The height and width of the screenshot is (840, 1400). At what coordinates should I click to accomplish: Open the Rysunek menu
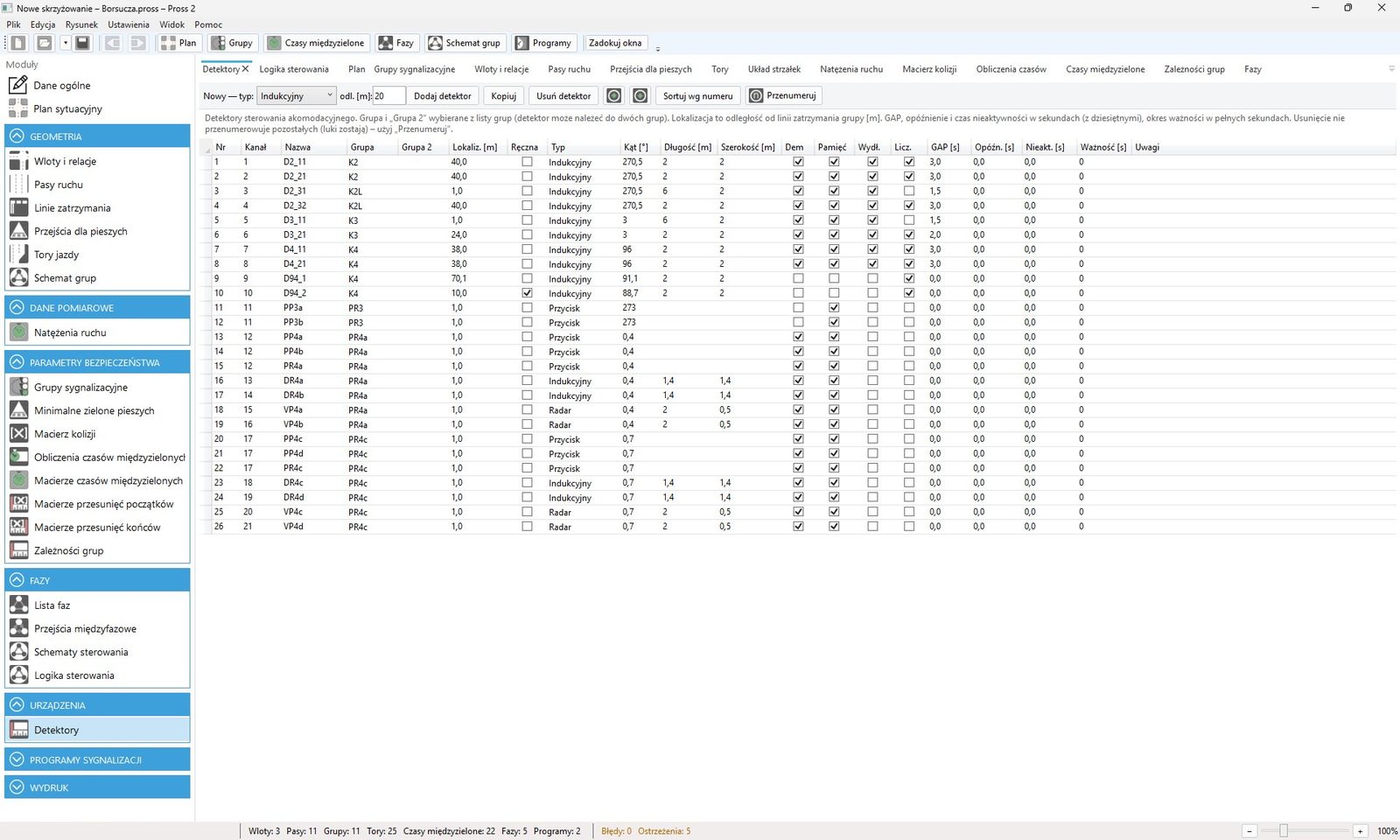(x=81, y=24)
